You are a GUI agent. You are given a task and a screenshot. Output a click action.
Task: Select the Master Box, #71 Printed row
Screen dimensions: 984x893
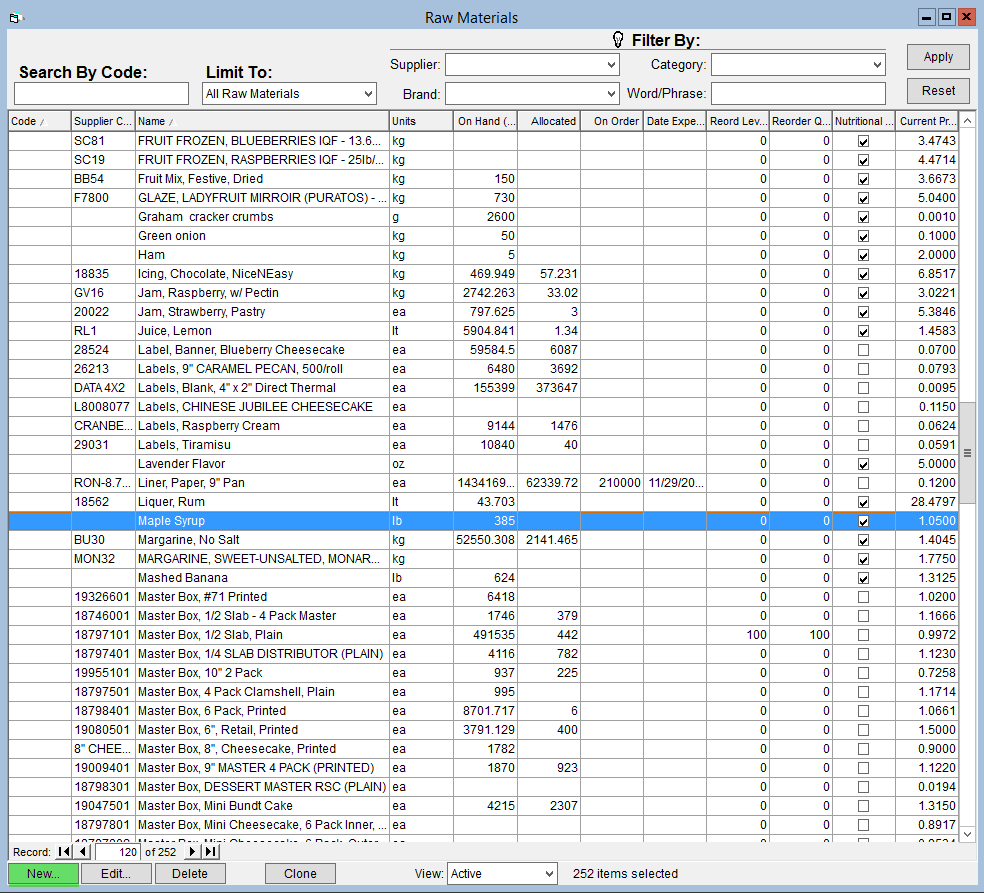(x=483, y=597)
